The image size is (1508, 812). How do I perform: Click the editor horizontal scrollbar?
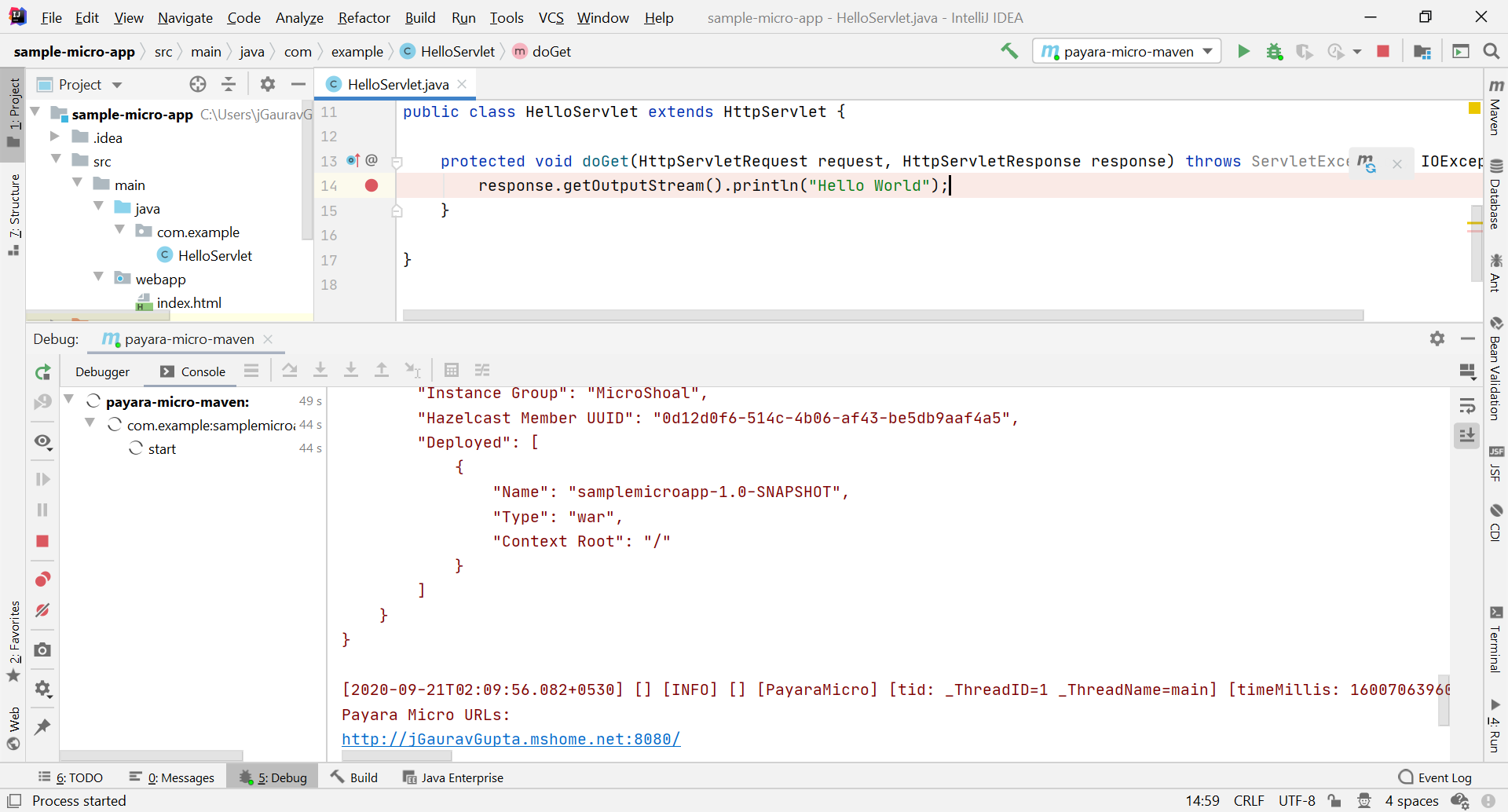(x=883, y=315)
